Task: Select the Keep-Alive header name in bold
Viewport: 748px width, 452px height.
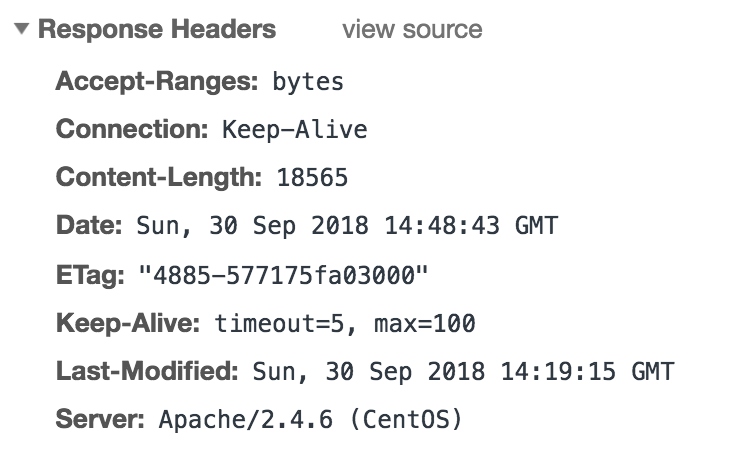Action: point(129,323)
